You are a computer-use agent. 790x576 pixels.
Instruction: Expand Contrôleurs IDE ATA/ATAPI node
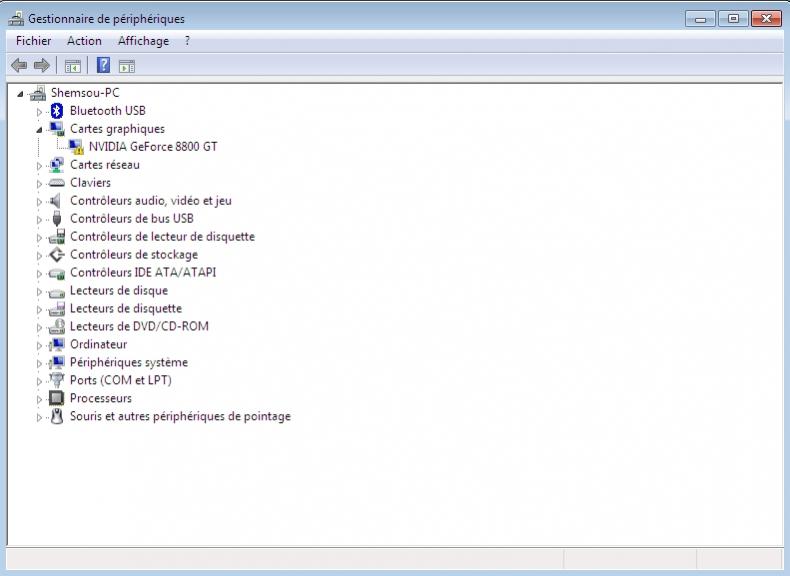coord(39,274)
